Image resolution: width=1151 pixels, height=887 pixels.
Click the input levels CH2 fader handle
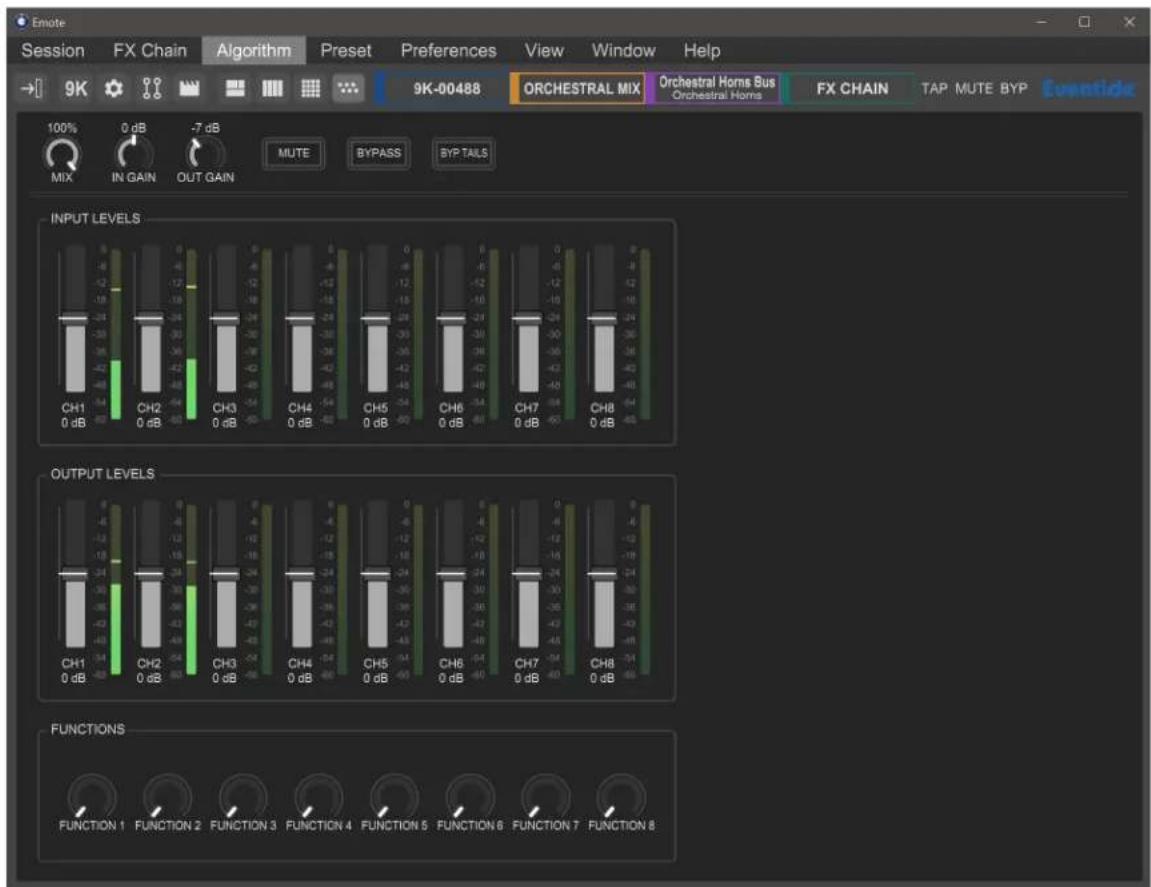(149, 319)
